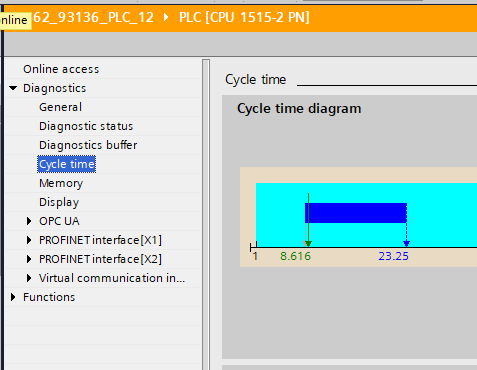Click the dark blue cycle range bar
Screen dimensions: 477x370
pyautogui.click(x=356, y=213)
